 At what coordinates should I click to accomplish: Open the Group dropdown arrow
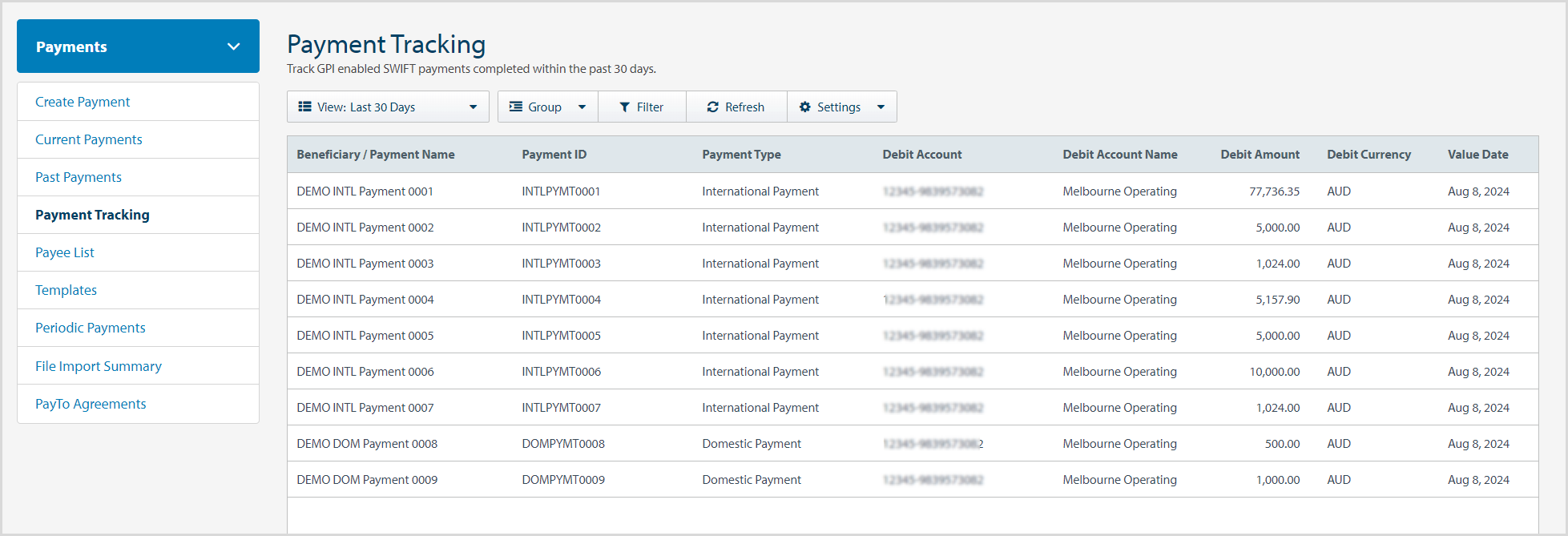[x=582, y=107]
